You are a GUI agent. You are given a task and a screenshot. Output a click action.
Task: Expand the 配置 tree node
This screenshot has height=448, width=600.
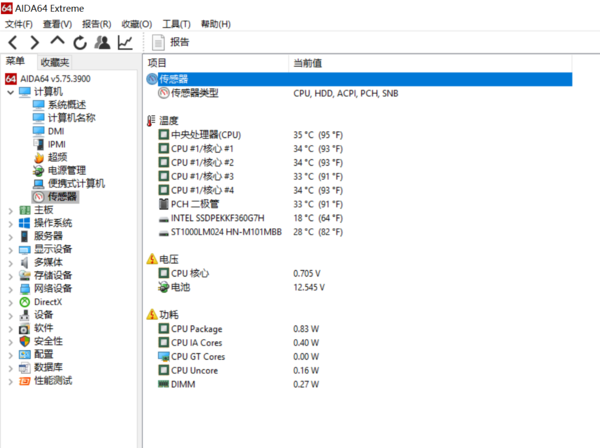coord(10,355)
